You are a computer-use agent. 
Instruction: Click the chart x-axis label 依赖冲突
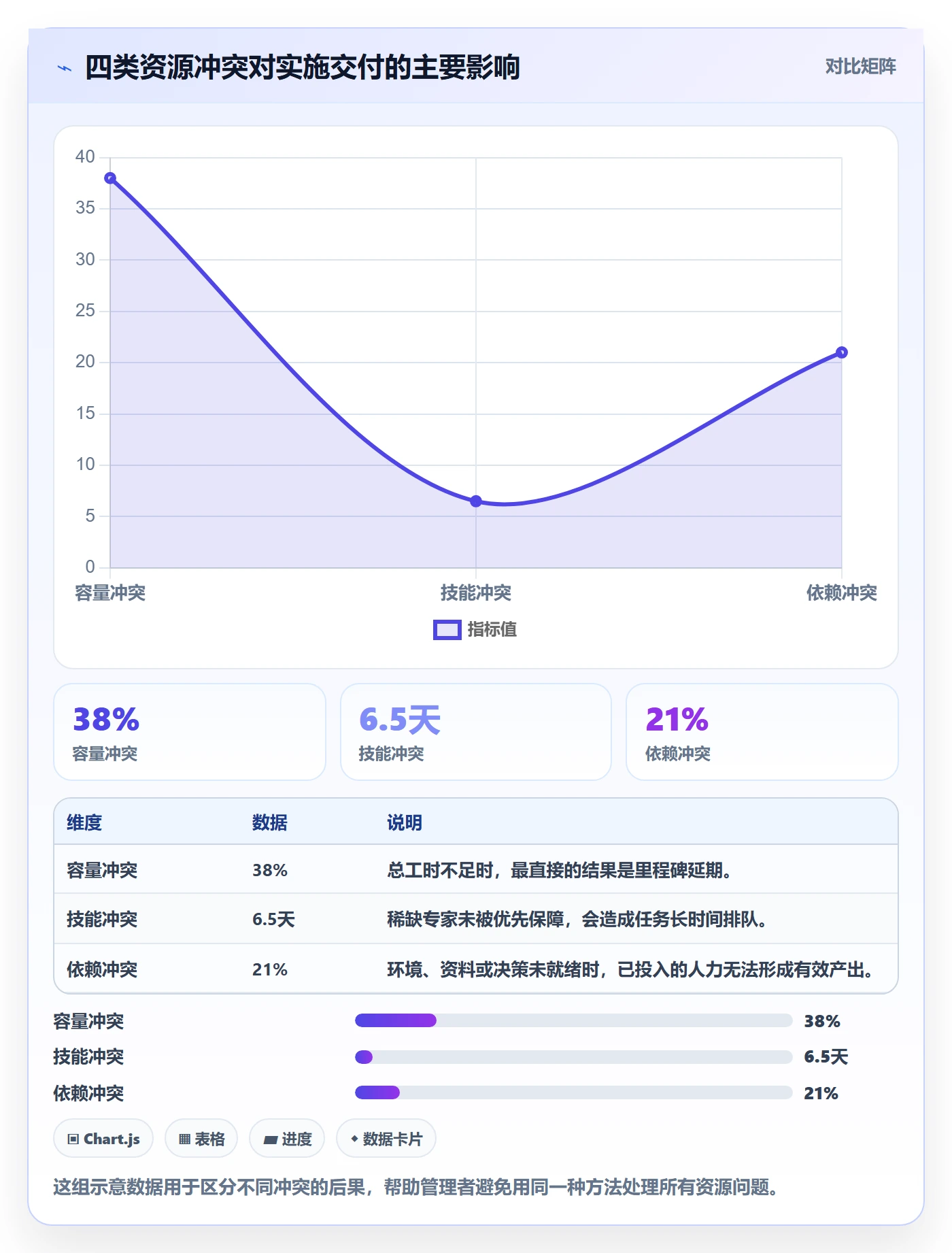pos(842,593)
